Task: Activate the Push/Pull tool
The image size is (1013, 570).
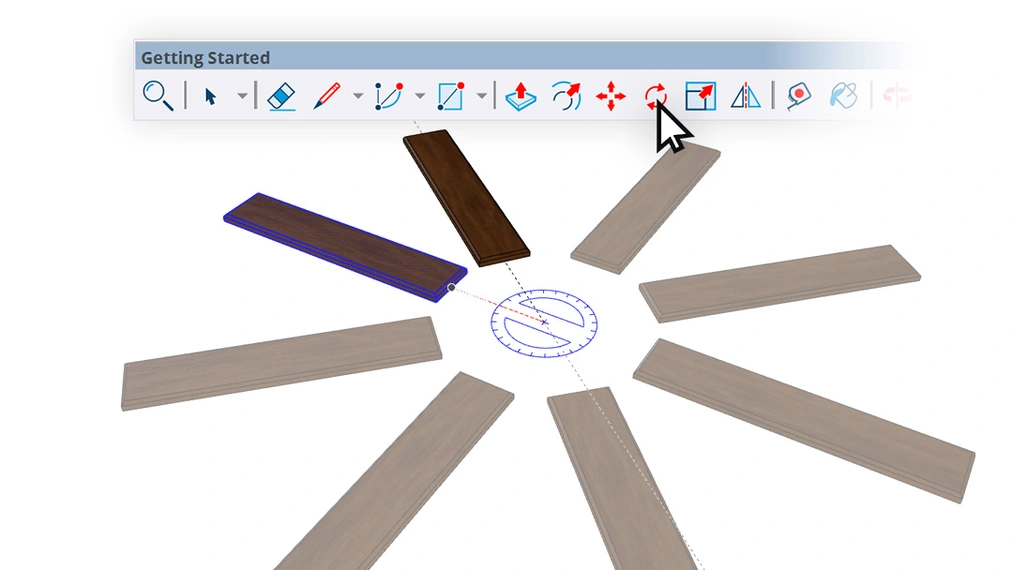Action: coord(520,96)
